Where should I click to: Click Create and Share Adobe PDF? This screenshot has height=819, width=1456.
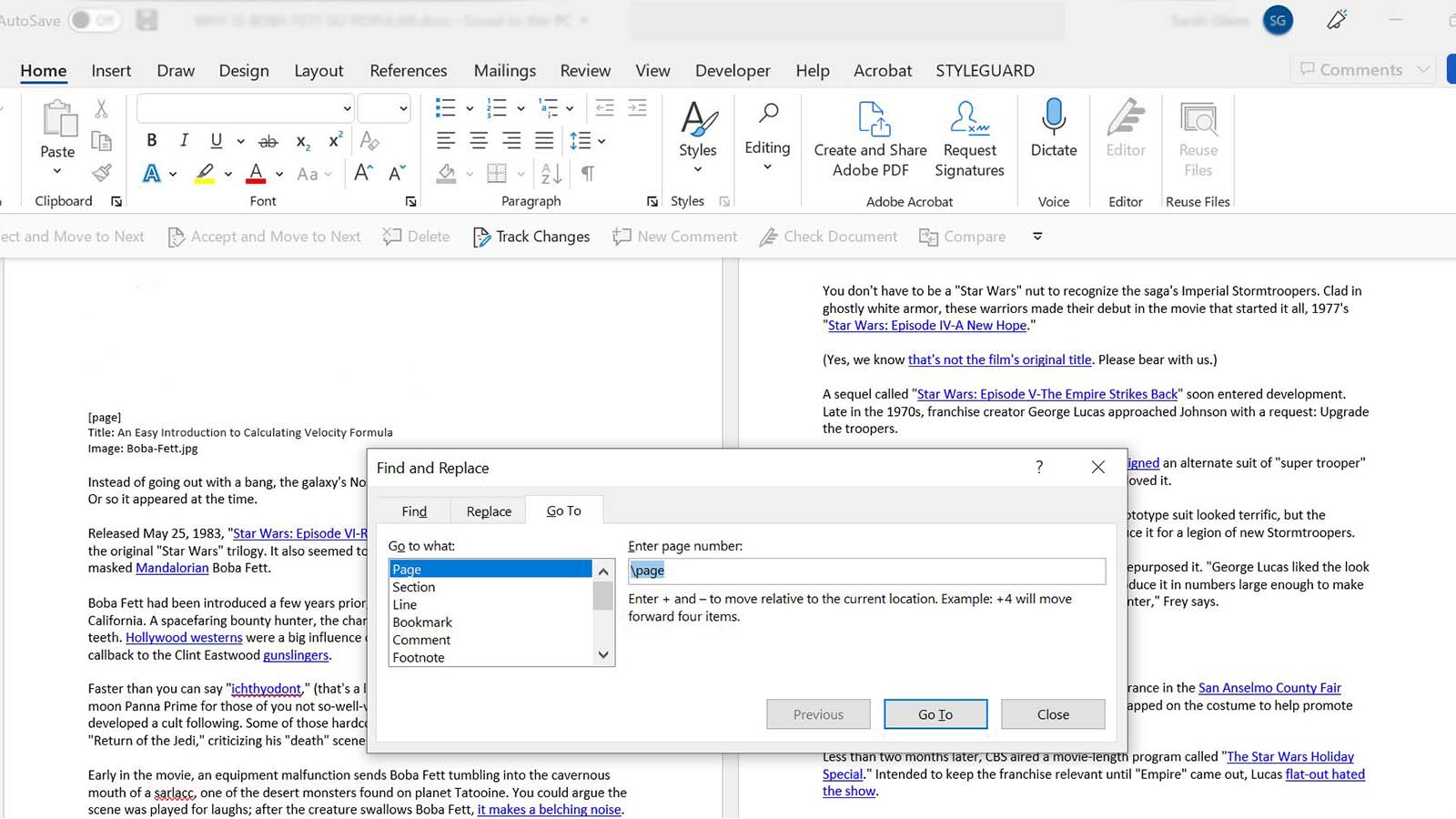(x=869, y=138)
